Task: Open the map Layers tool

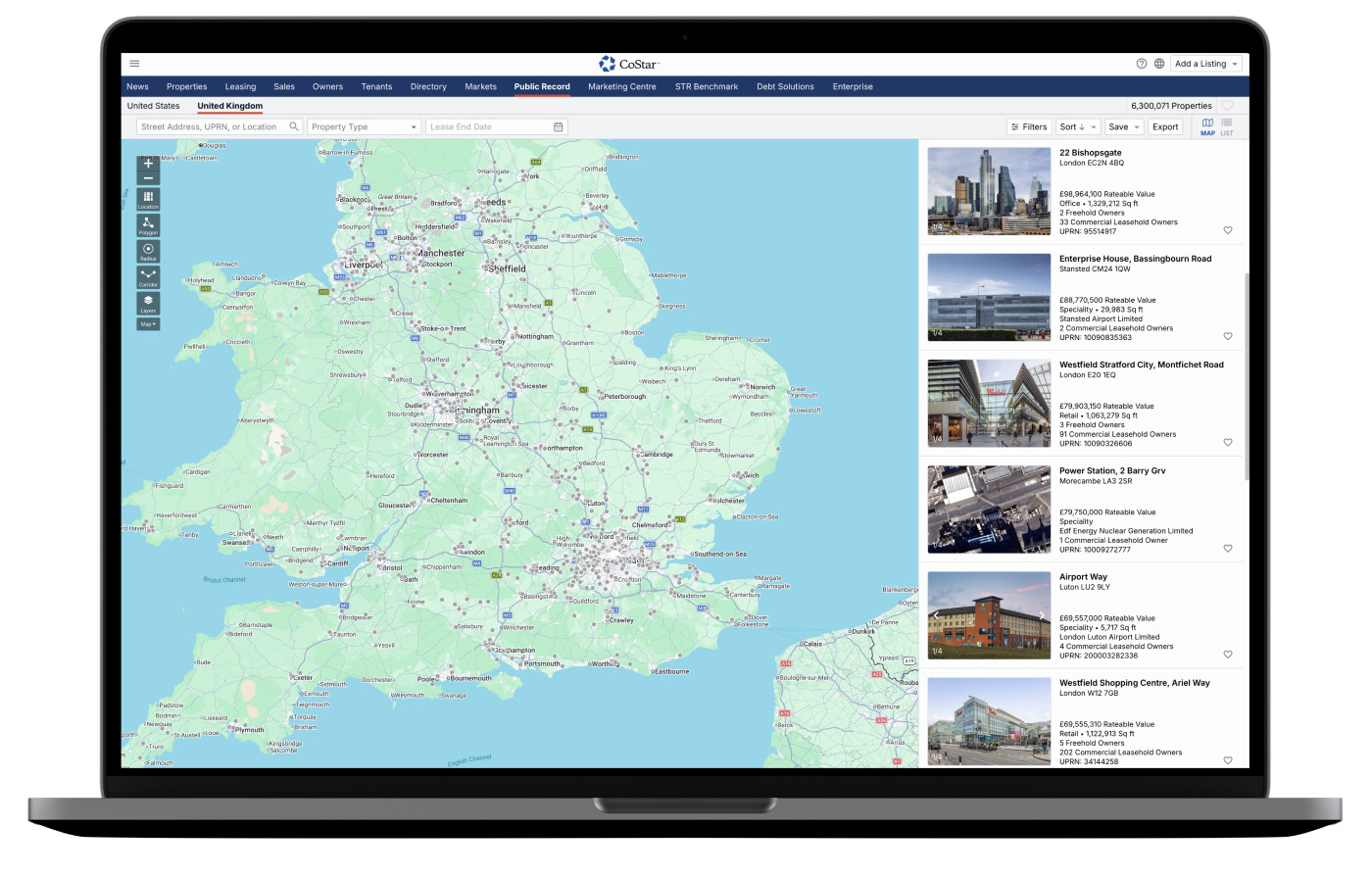Action: click(148, 303)
